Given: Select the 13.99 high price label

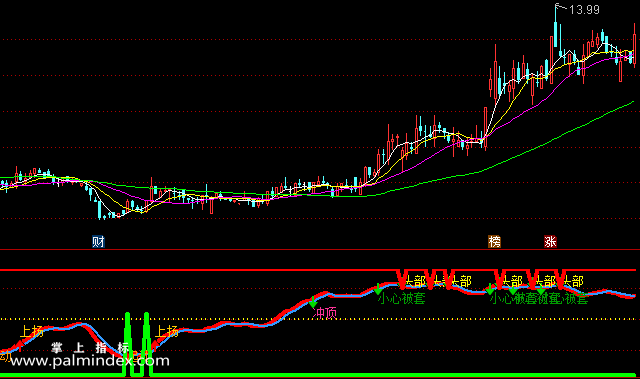Looking at the screenshot, I should tap(584, 10).
